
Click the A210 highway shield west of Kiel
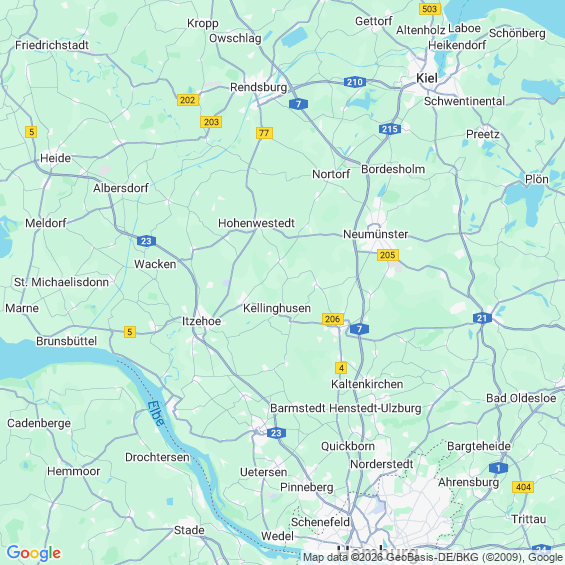355,82
